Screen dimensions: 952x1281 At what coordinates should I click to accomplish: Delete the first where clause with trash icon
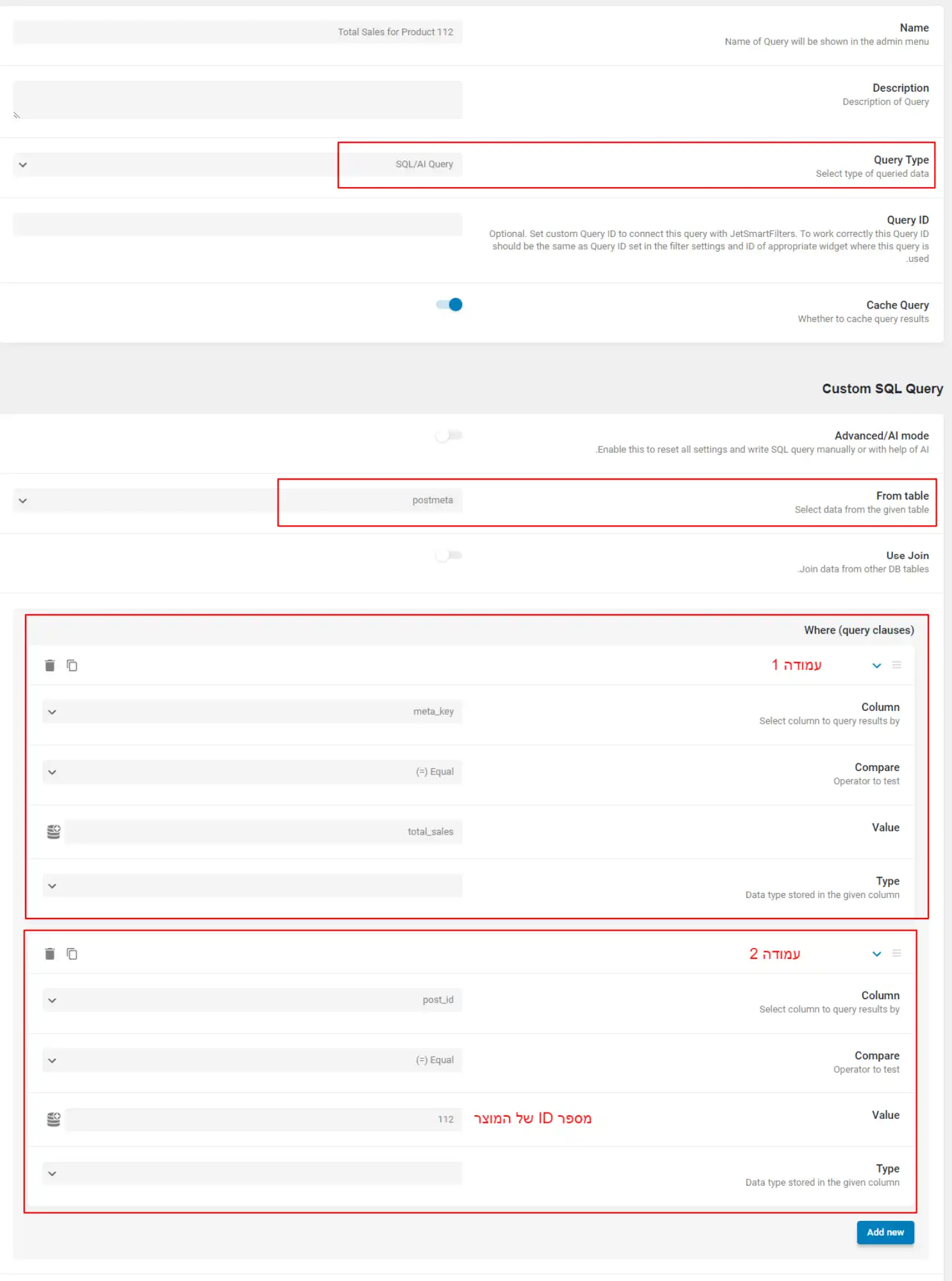click(x=50, y=665)
